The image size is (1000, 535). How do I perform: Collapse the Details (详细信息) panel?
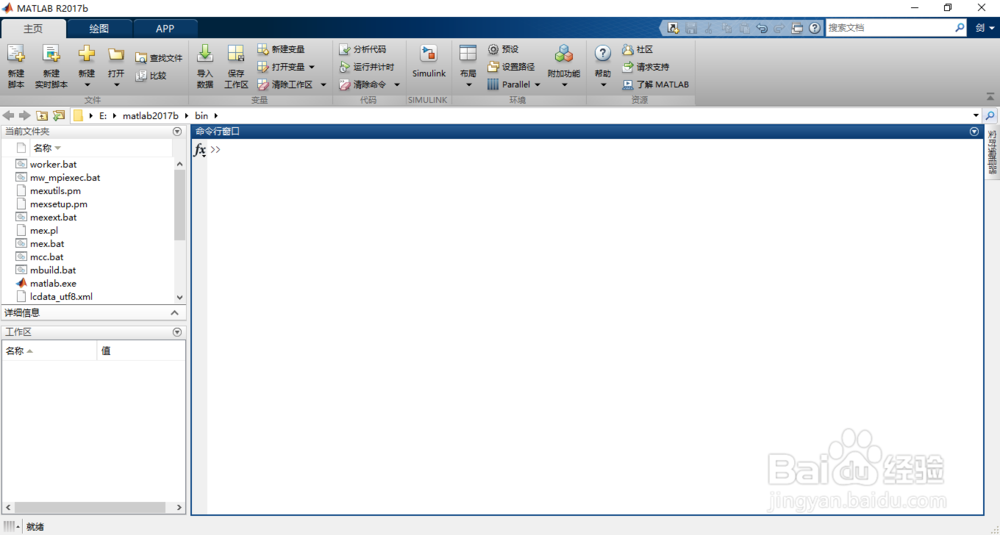[175, 312]
